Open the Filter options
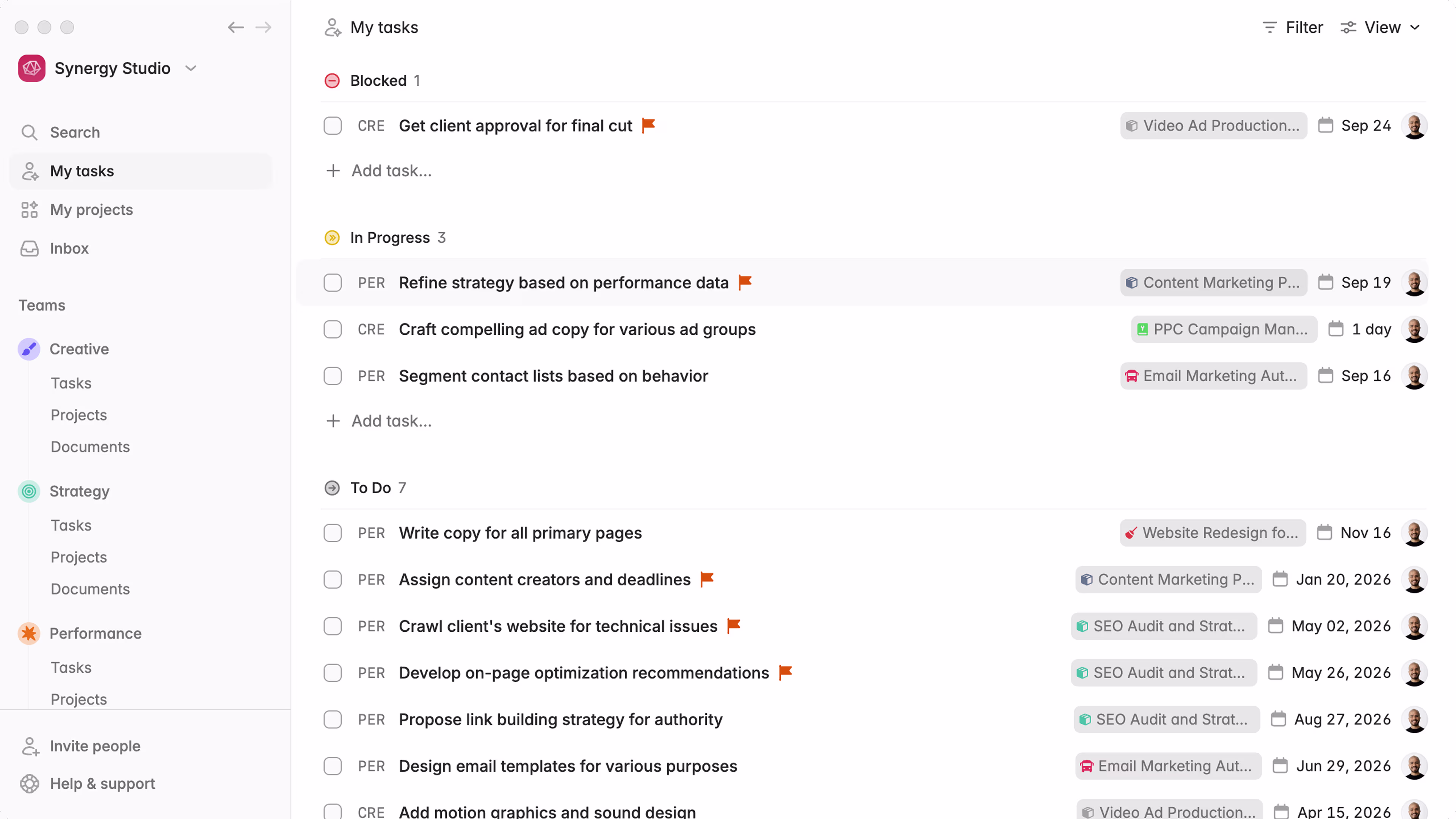The image size is (1456, 819). (1293, 27)
